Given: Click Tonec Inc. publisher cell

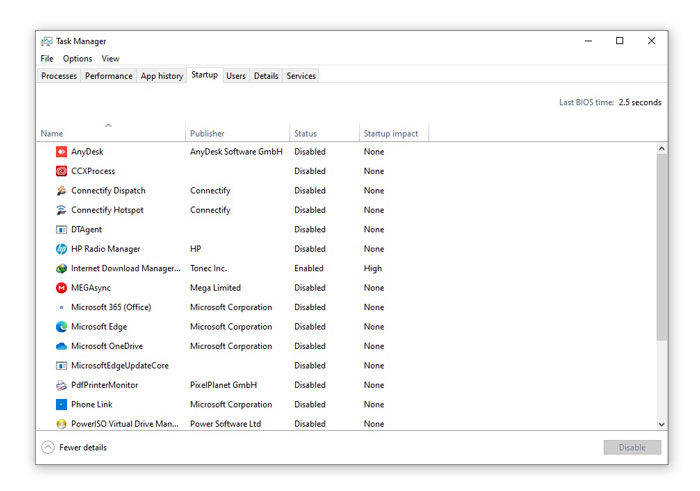Looking at the screenshot, I should point(208,268).
